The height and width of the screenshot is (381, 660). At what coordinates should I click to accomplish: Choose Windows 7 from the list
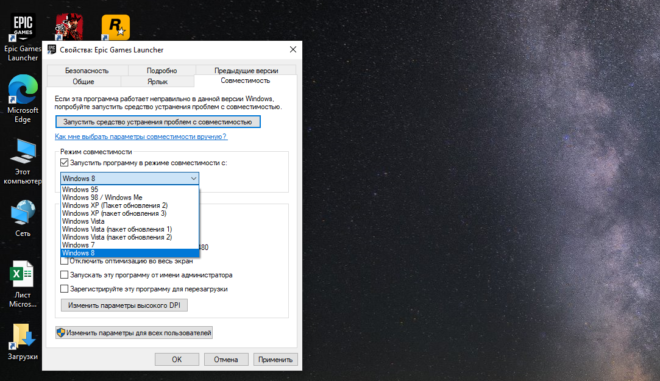(130, 245)
